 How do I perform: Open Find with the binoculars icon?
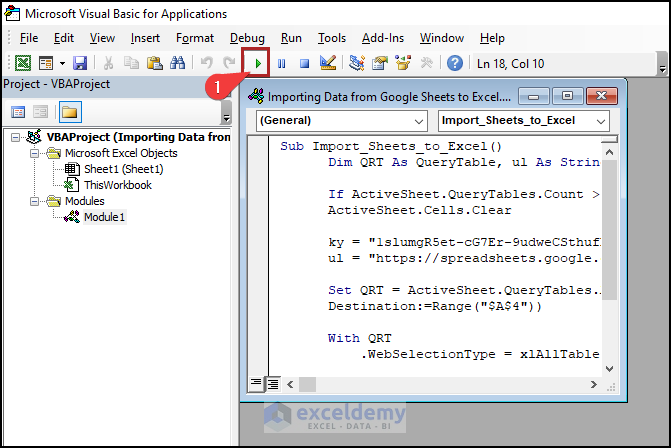178,63
